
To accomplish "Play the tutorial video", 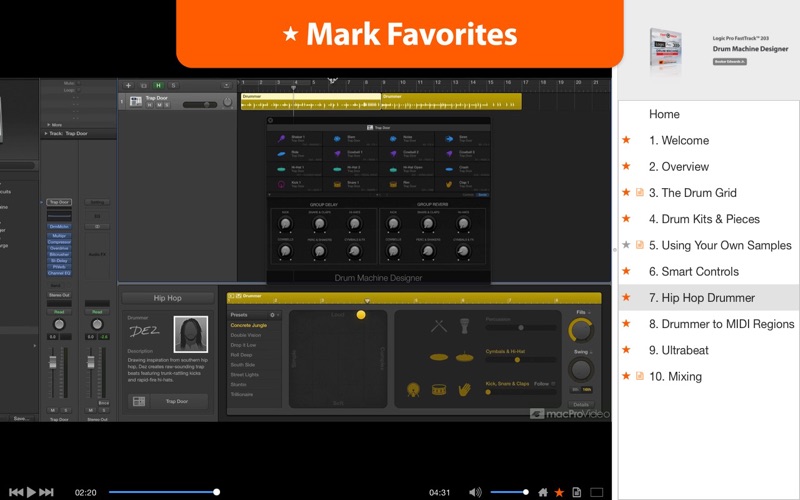I will 31,492.
